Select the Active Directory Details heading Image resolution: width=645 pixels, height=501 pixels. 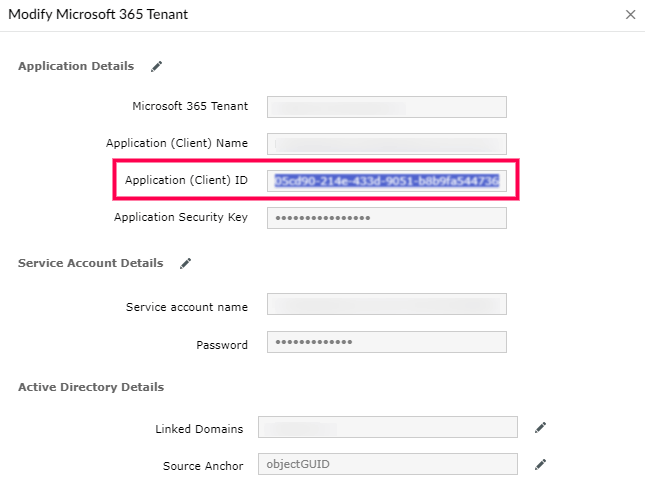(91, 387)
